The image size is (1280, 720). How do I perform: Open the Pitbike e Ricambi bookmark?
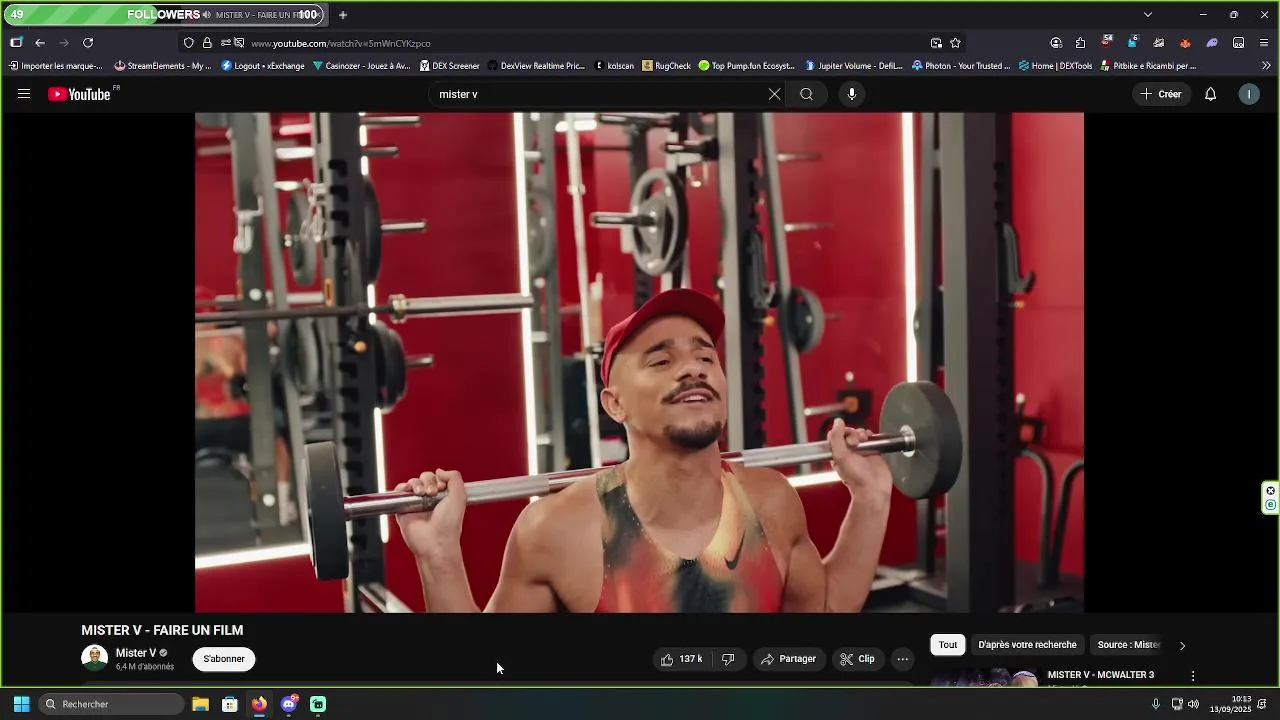(1148, 66)
